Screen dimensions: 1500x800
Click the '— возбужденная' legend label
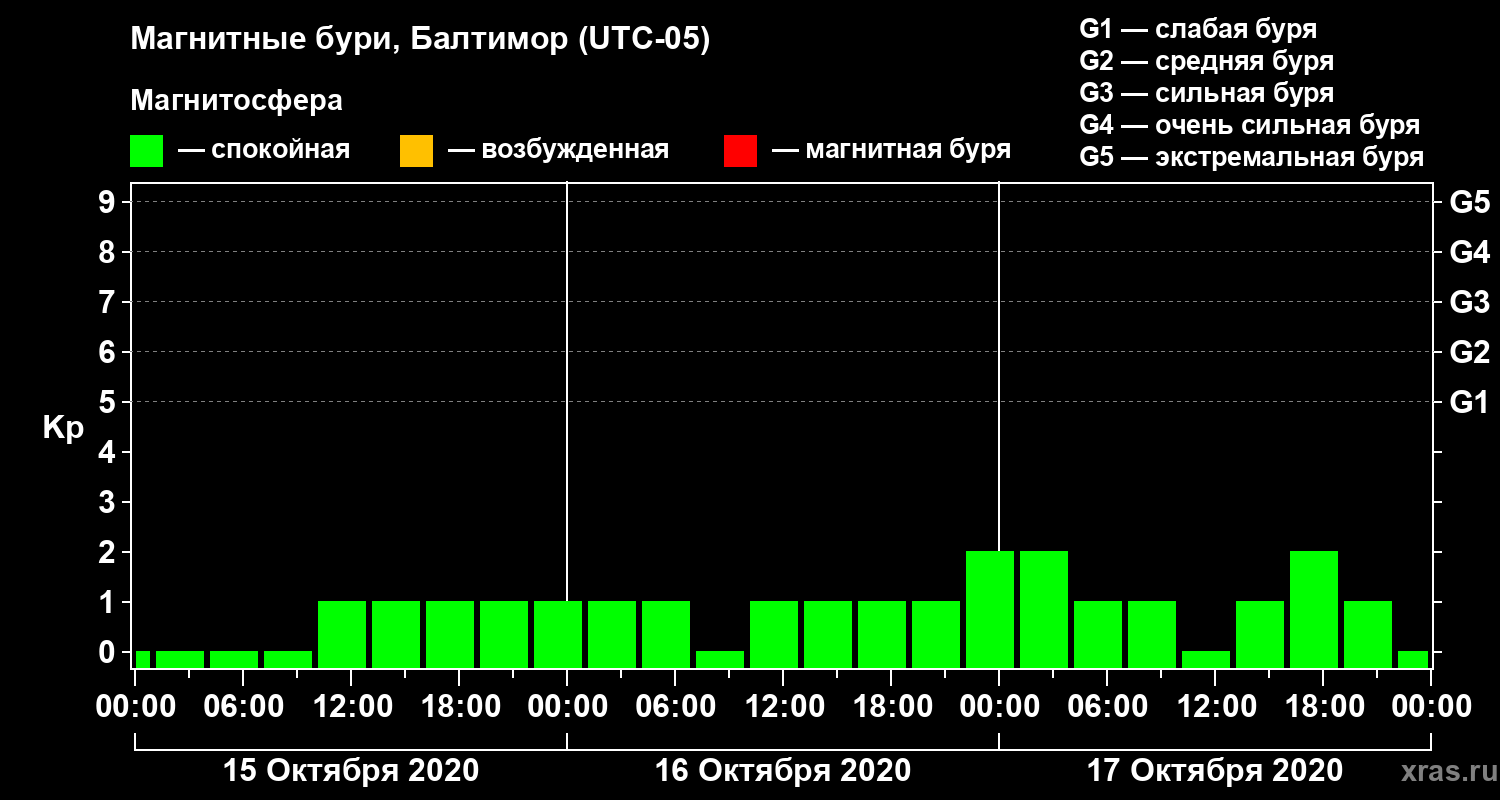[x=558, y=151]
